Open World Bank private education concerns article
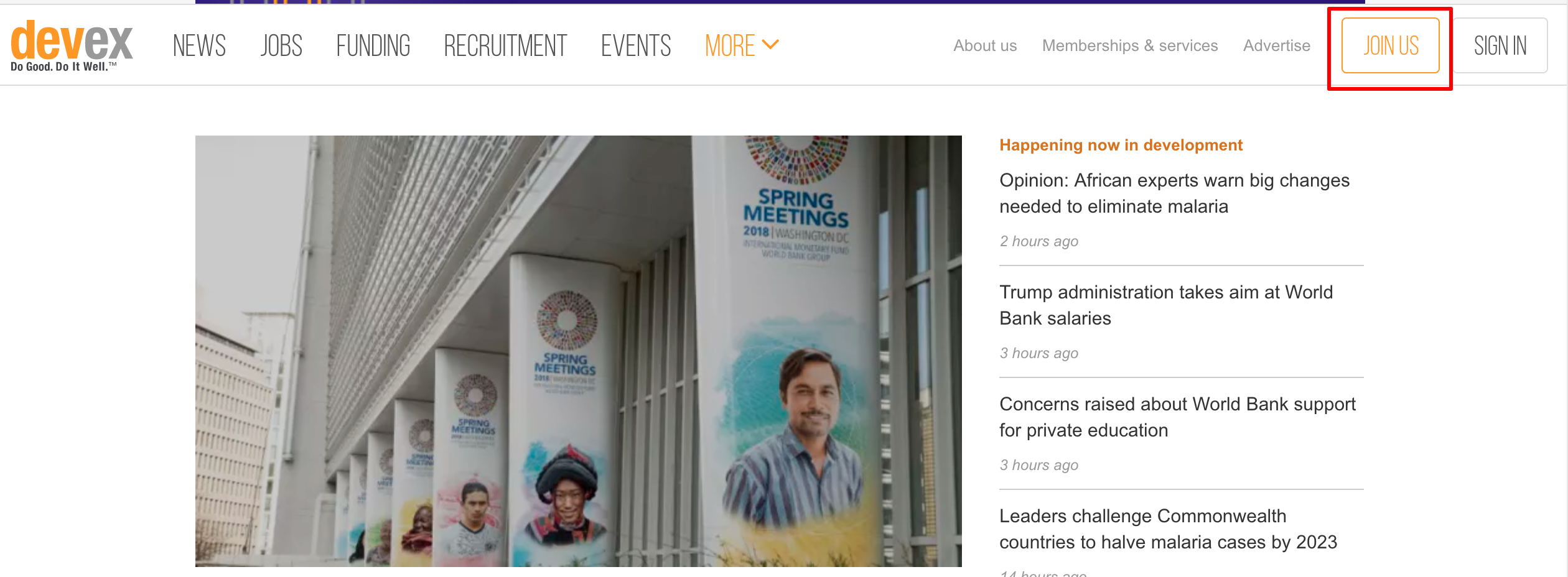Screen dimensions: 1568x577 1177,417
